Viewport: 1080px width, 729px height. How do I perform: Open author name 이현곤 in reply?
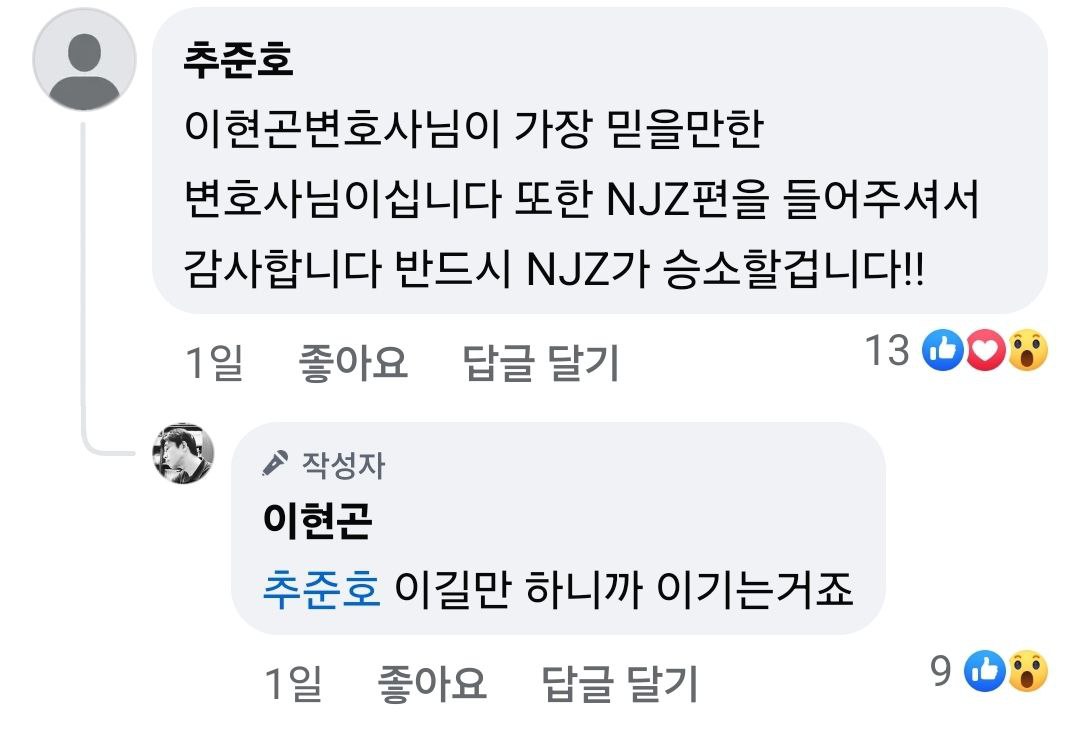[x=318, y=520]
